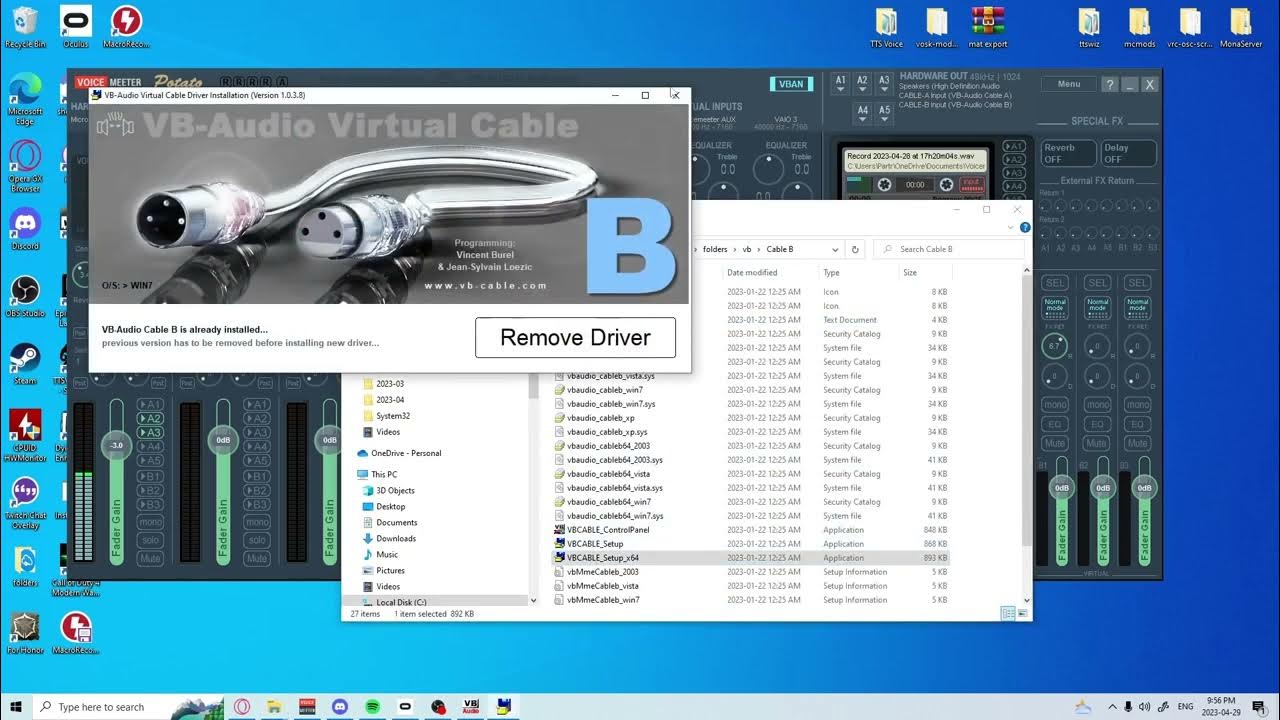Image resolution: width=1280 pixels, height=720 pixels.
Task: Click the Spotify icon in the taskbar
Action: pos(372,706)
